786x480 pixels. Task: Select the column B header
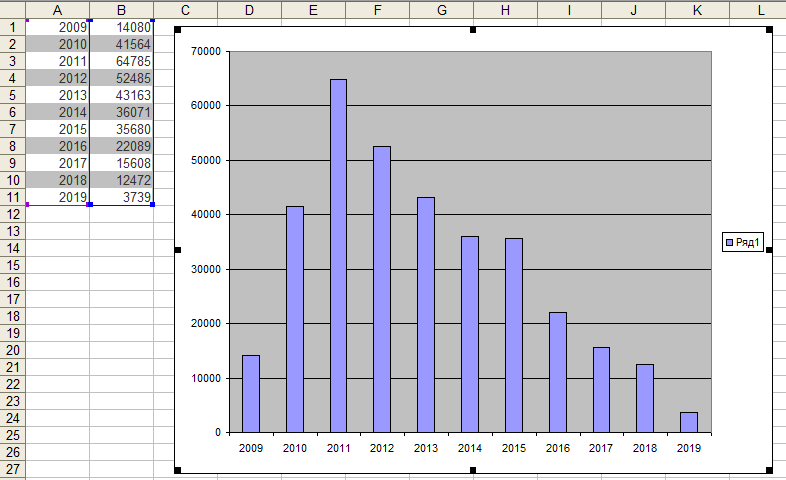[x=121, y=9]
